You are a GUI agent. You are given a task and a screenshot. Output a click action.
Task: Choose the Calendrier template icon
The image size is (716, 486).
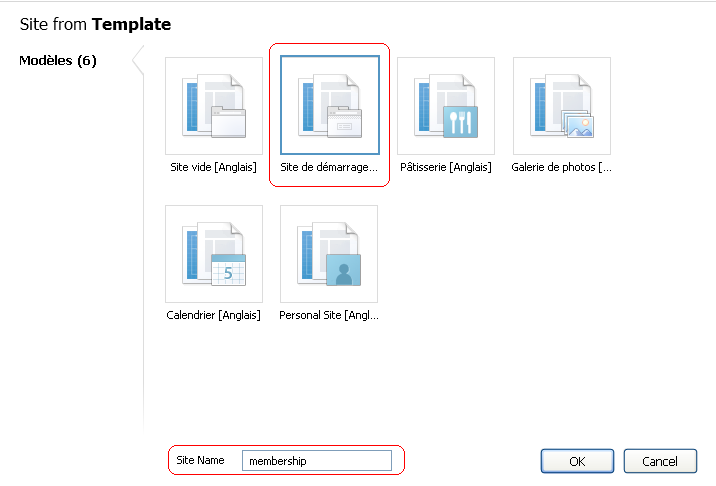coord(214,254)
